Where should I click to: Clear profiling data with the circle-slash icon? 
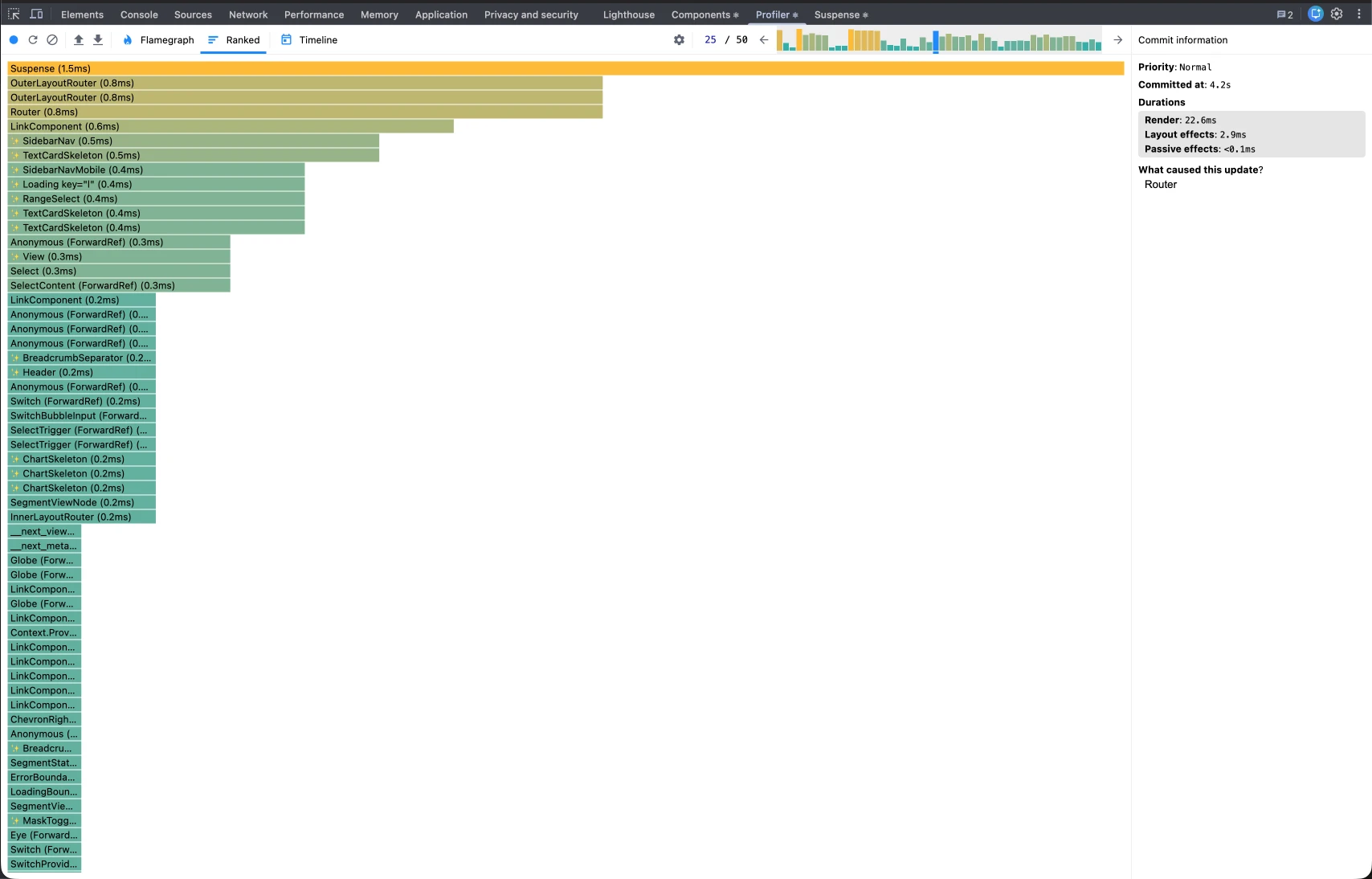tap(52, 40)
